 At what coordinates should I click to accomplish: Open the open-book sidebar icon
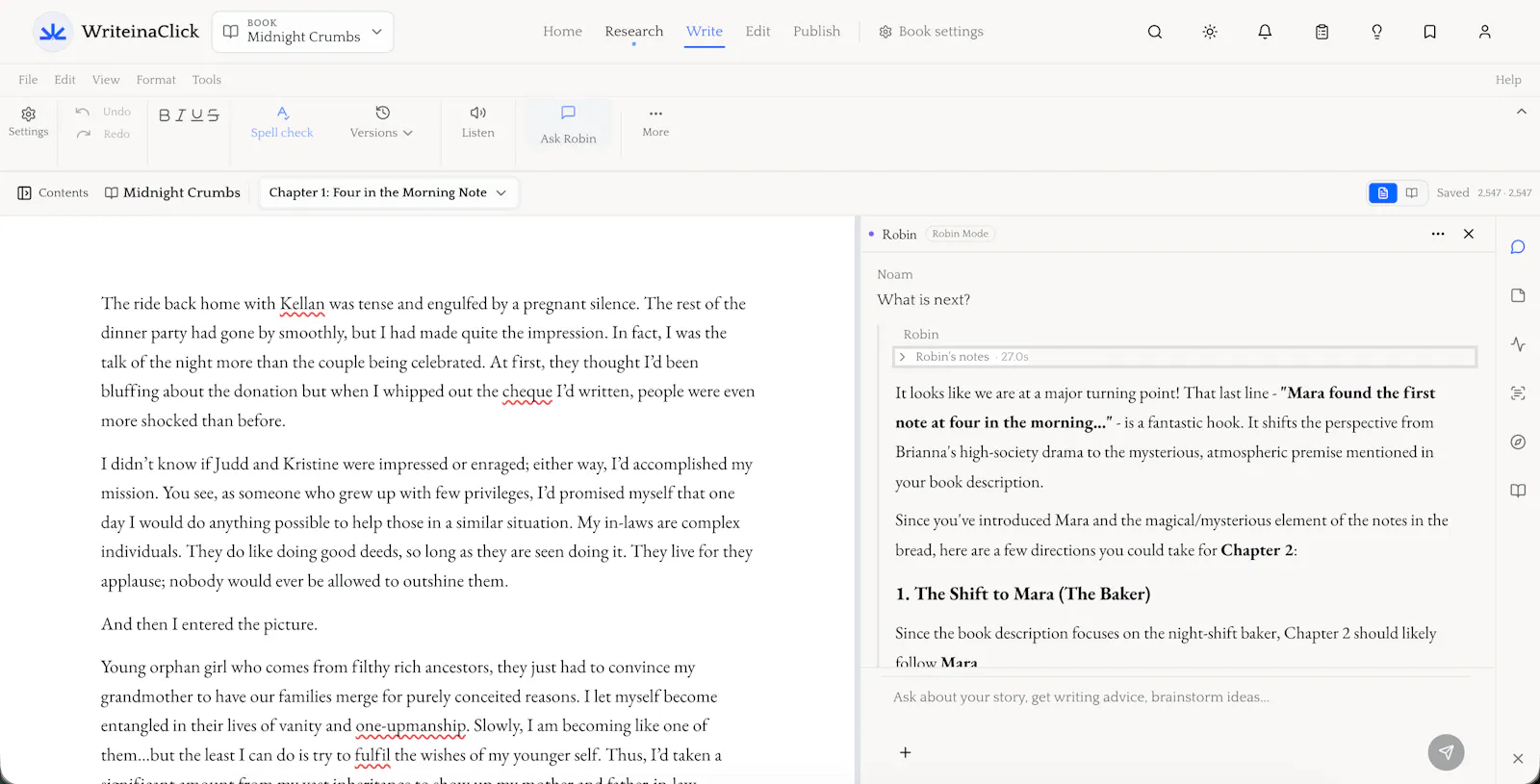coord(1518,491)
